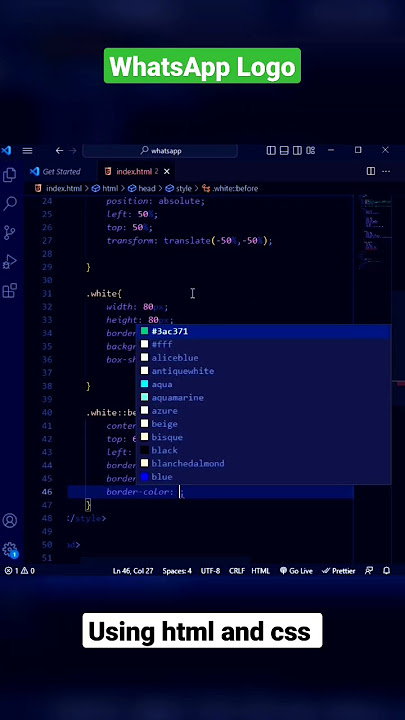This screenshot has height=720, width=405.
Task: Open the feedback icon in status bar
Action: pos(369,571)
